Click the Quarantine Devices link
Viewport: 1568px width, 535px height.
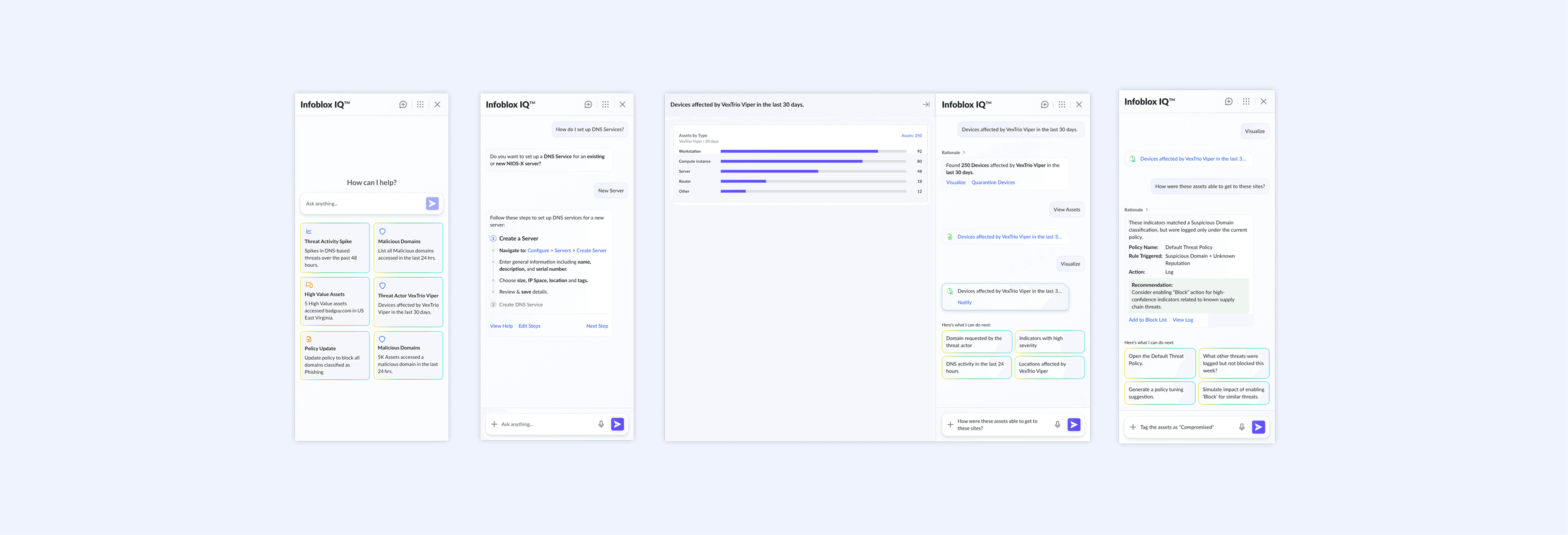pos(993,182)
